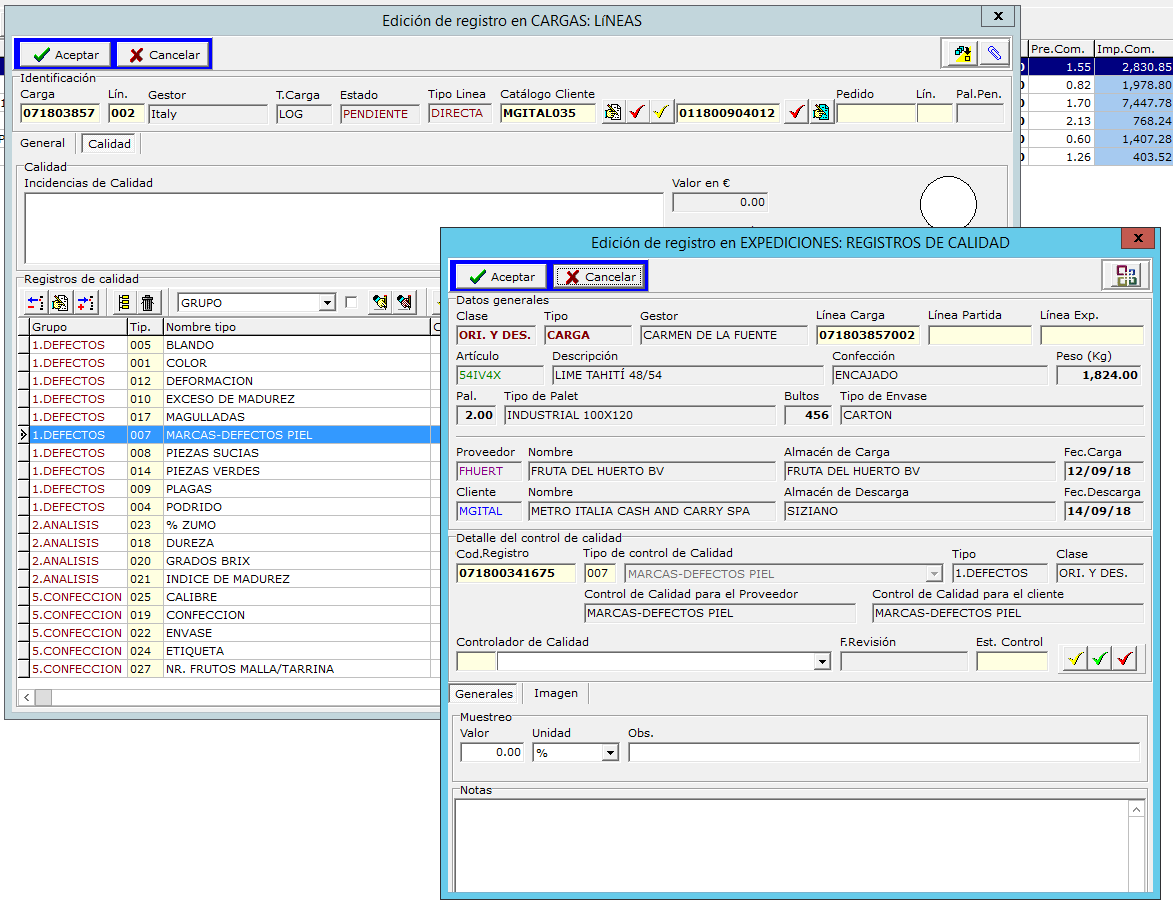Screen dimensions: 1173x907
Task: Click the yellow checkmark in Est. Control group
Action: [1073, 660]
